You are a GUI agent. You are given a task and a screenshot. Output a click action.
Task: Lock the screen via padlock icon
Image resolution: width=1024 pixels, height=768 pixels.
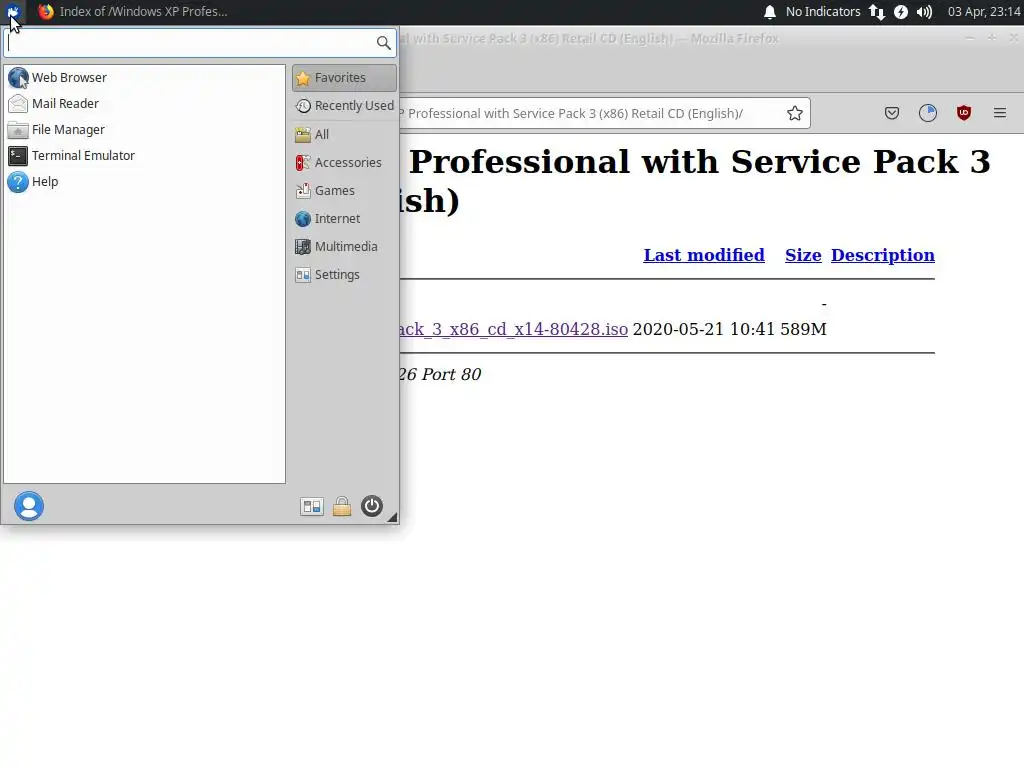[x=342, y=507]
